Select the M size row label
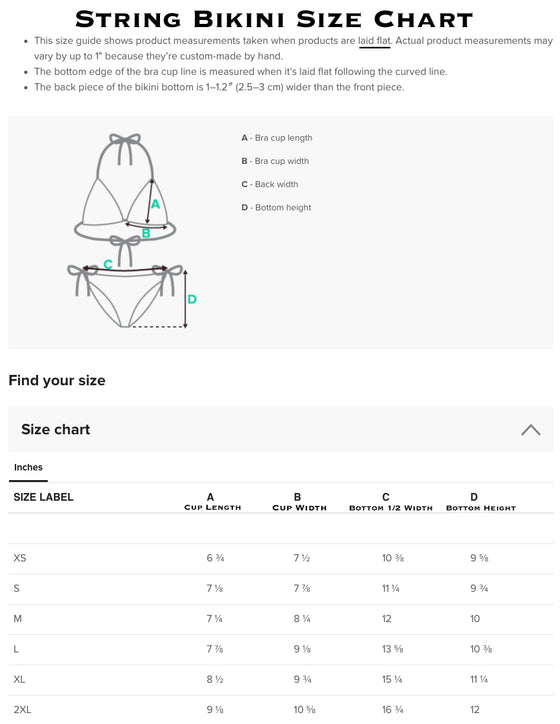 tap(18, 619)
